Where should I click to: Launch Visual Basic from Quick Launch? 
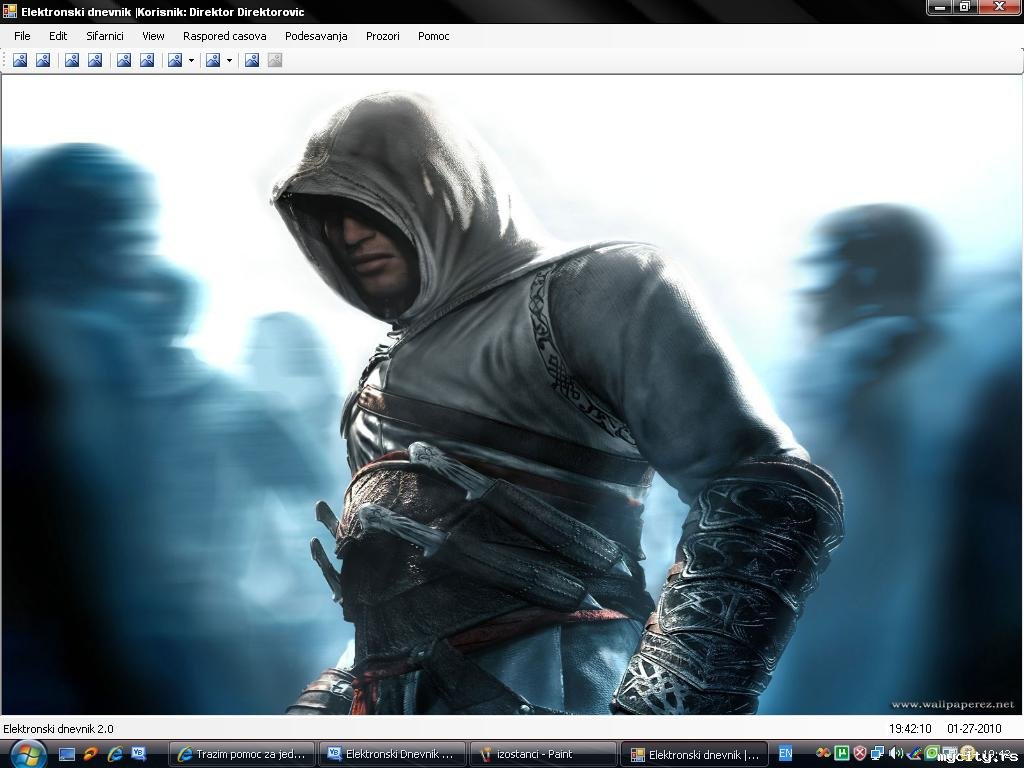pos(139,754)
